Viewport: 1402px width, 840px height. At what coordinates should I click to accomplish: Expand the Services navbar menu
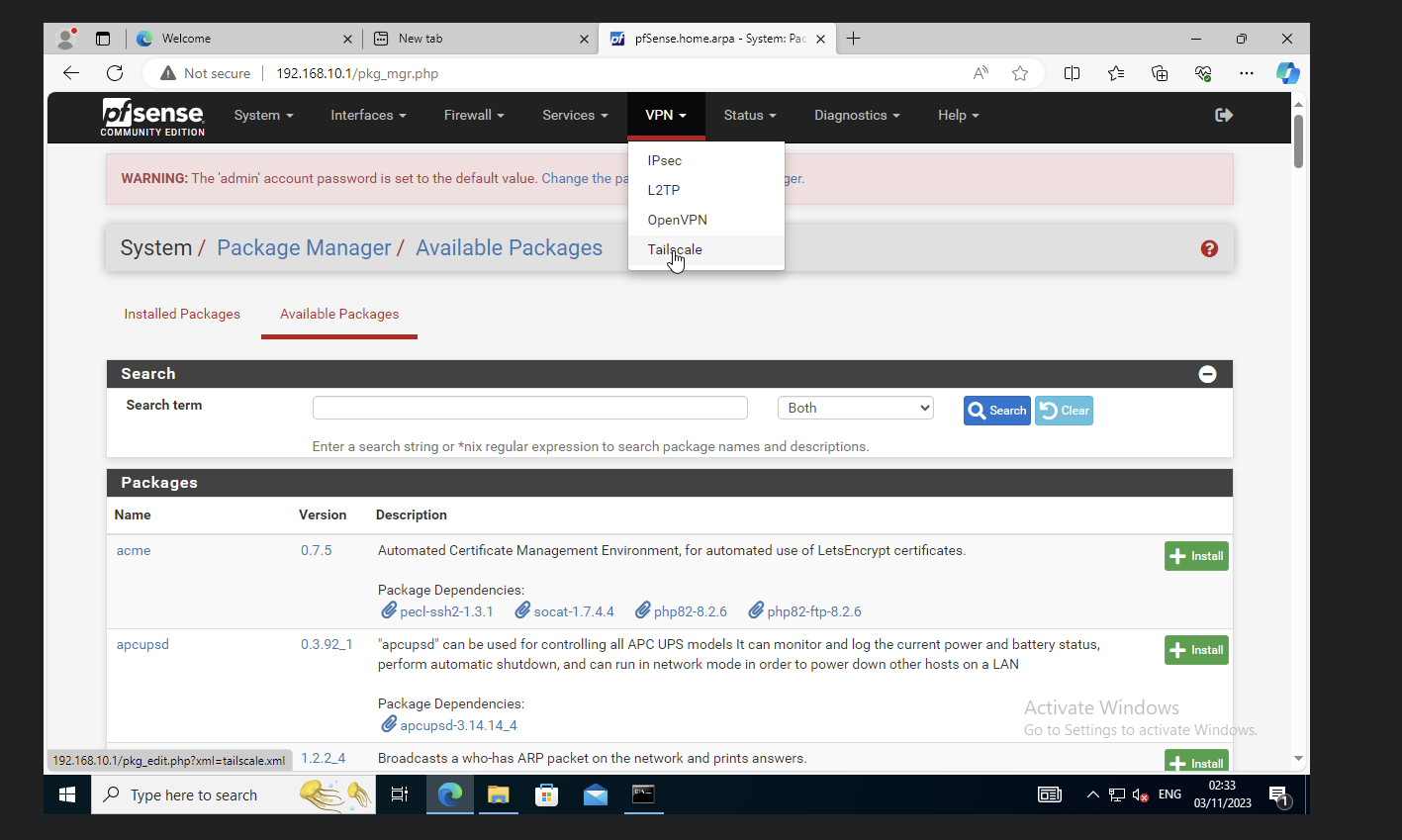(575, 115)
